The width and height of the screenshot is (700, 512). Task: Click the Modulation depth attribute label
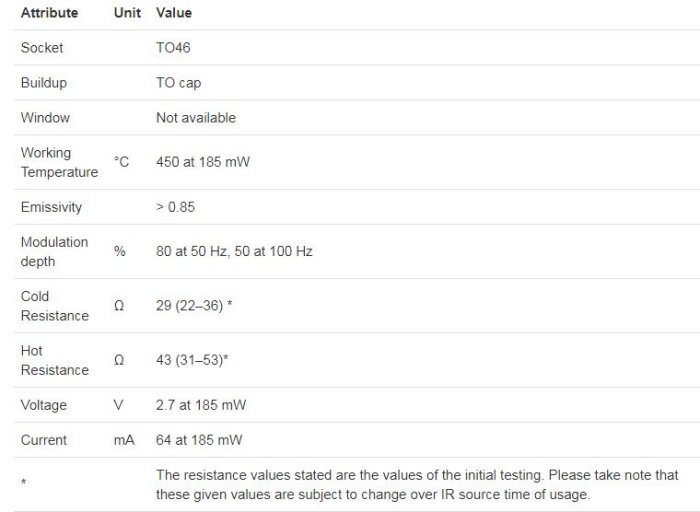[54, 251]
